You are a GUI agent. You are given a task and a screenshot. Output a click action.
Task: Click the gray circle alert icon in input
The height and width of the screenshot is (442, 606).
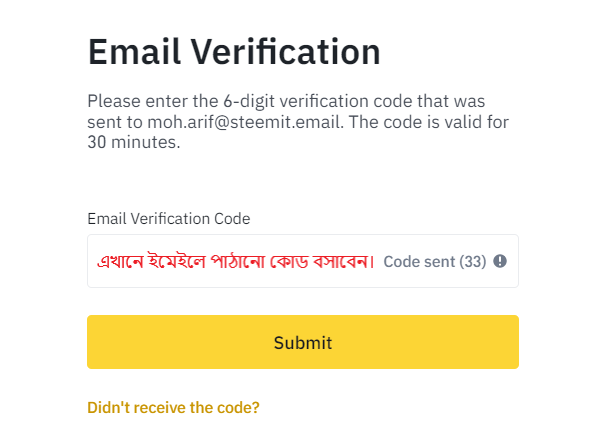coord(500,261)
